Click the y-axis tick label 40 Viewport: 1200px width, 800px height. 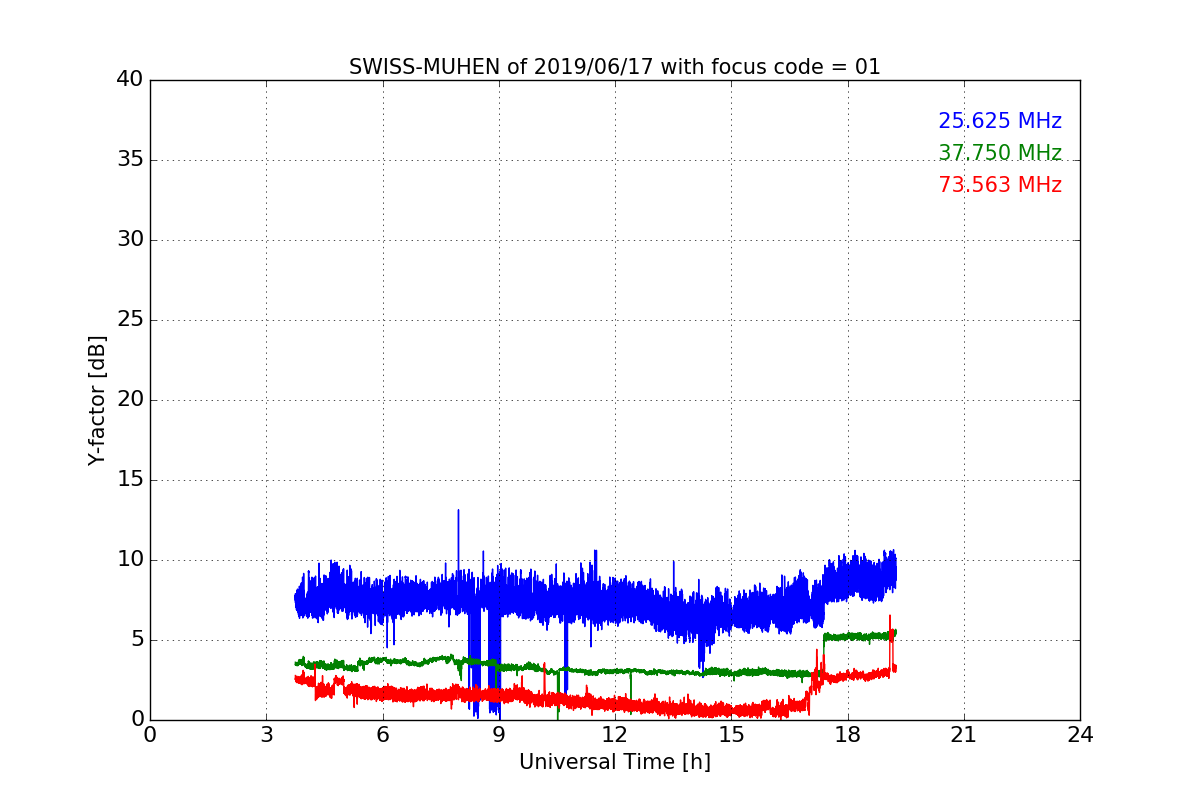pyautogui.click(x=130, y=80)
